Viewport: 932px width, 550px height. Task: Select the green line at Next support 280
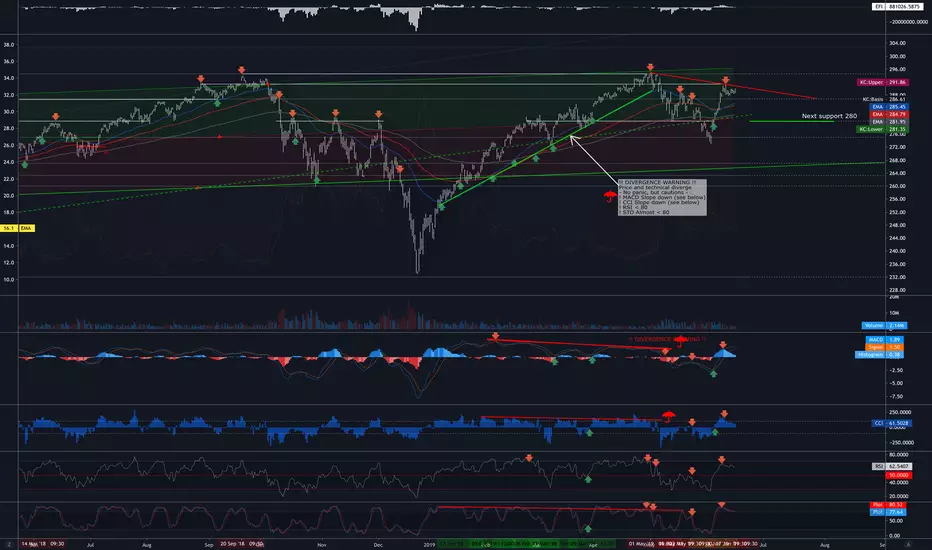coord(791,121)
